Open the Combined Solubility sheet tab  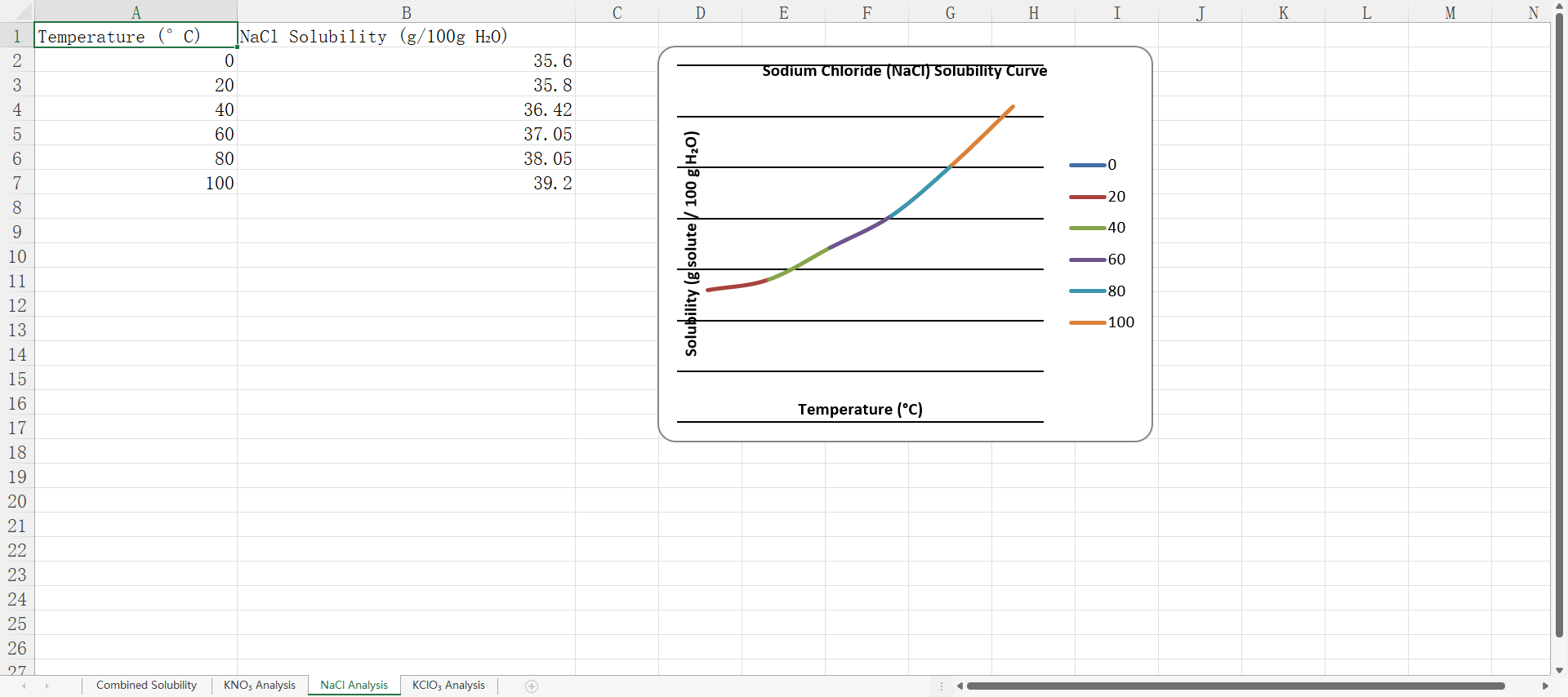(x=146, y=686)
